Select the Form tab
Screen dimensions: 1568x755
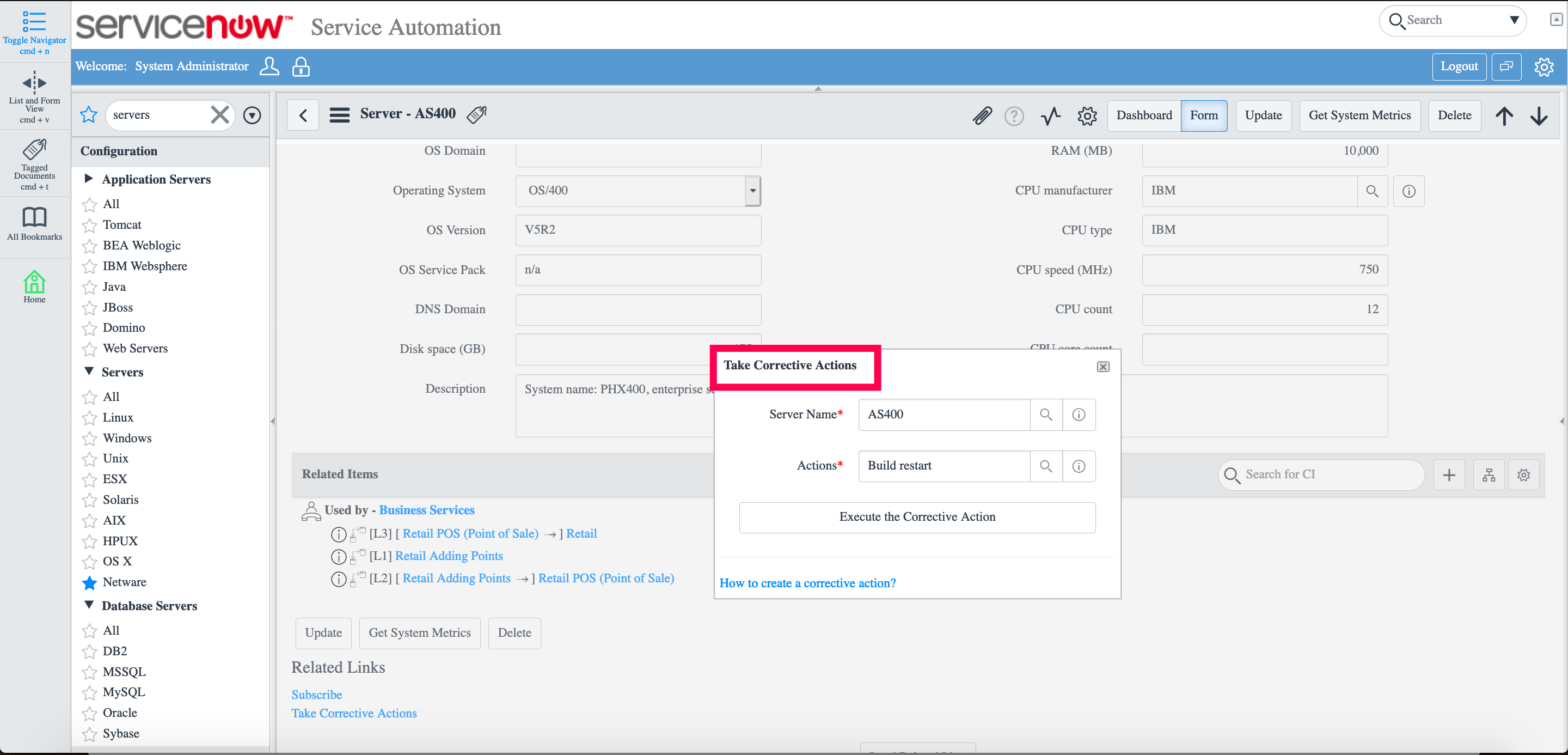1205,115
